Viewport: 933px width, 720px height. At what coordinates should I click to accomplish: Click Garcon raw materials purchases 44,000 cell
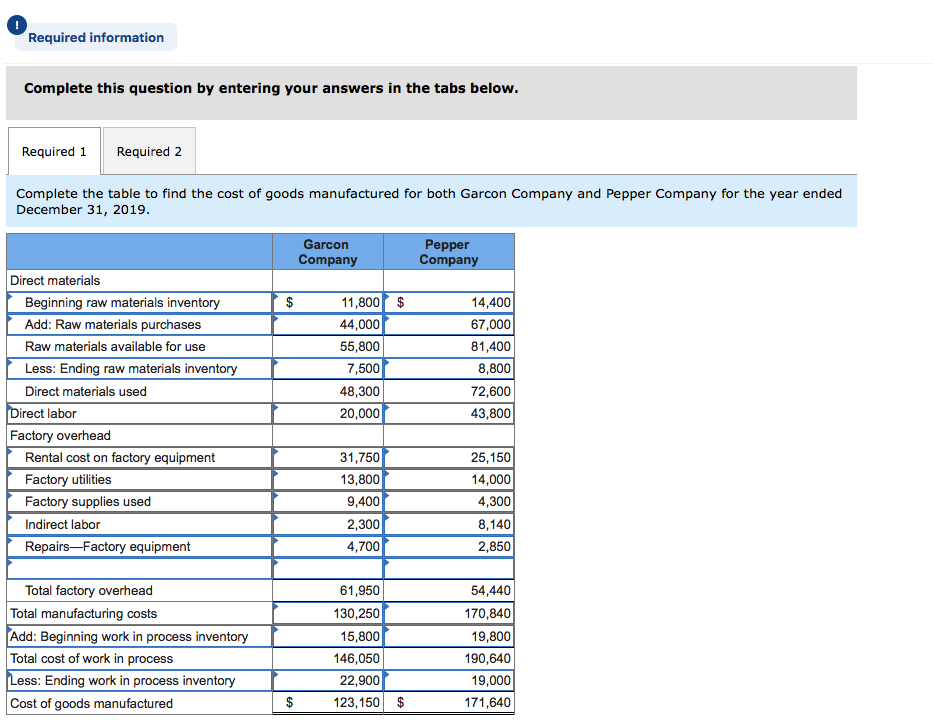tap(328, 324)
